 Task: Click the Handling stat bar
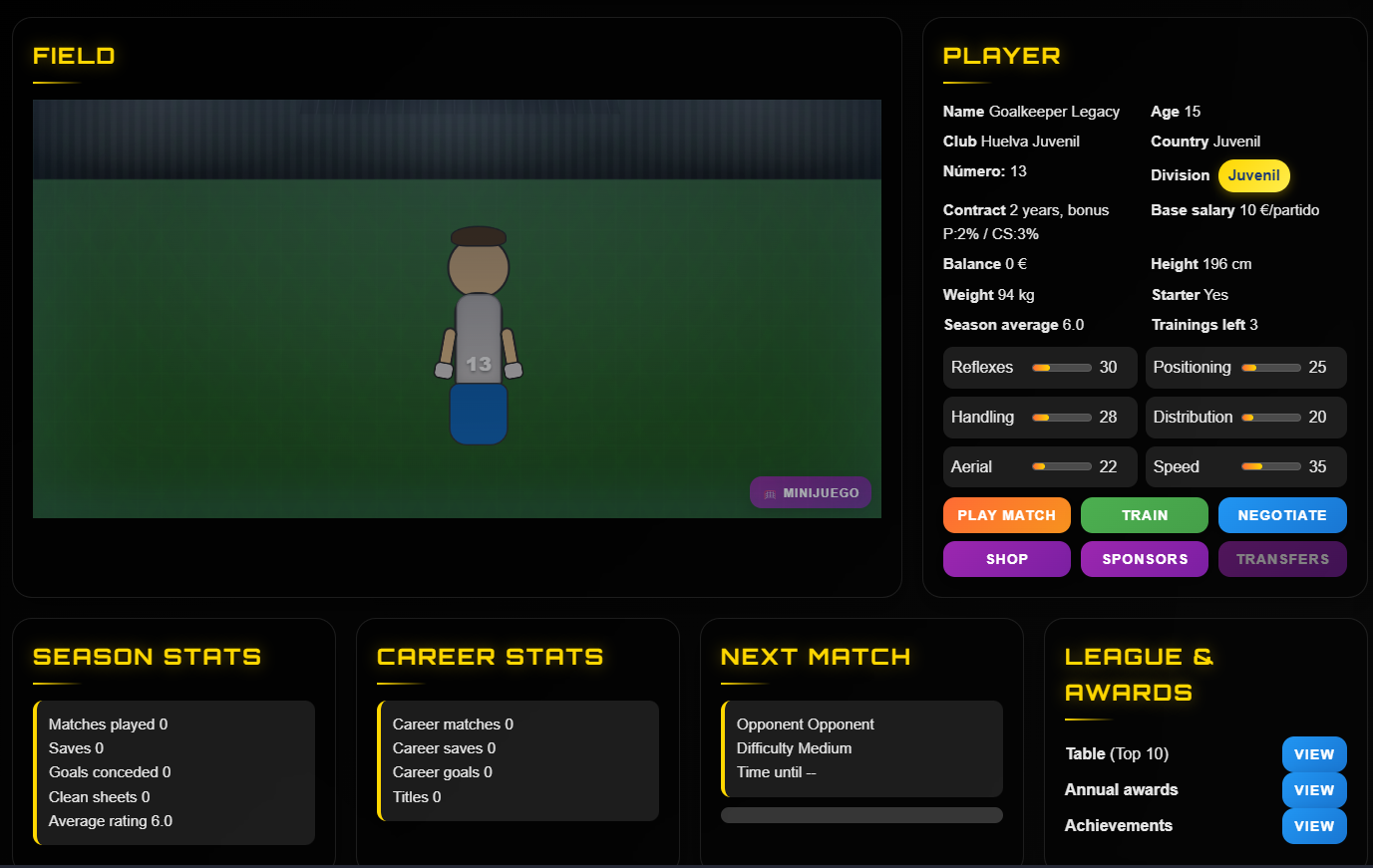1061,418
